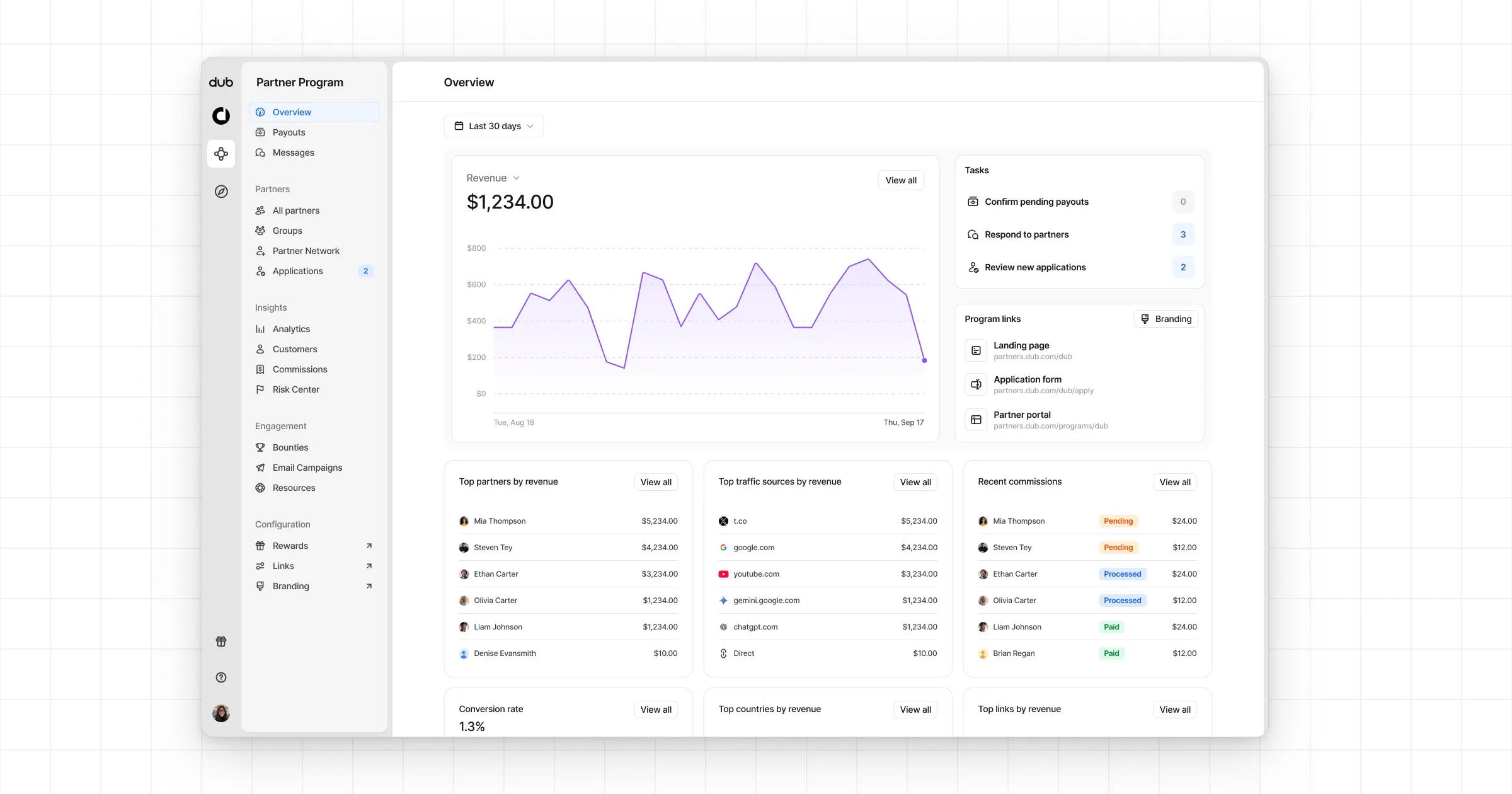Click the Branding button in Program links
The image size is (1512, 794).
pyautogui.click(x=1166, y=319)
